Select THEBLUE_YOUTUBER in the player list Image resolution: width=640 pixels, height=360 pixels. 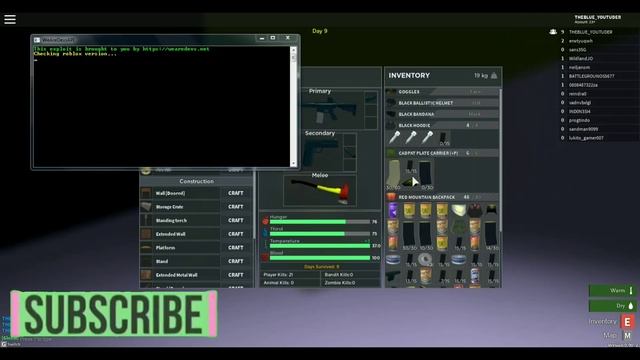(590, 32)
